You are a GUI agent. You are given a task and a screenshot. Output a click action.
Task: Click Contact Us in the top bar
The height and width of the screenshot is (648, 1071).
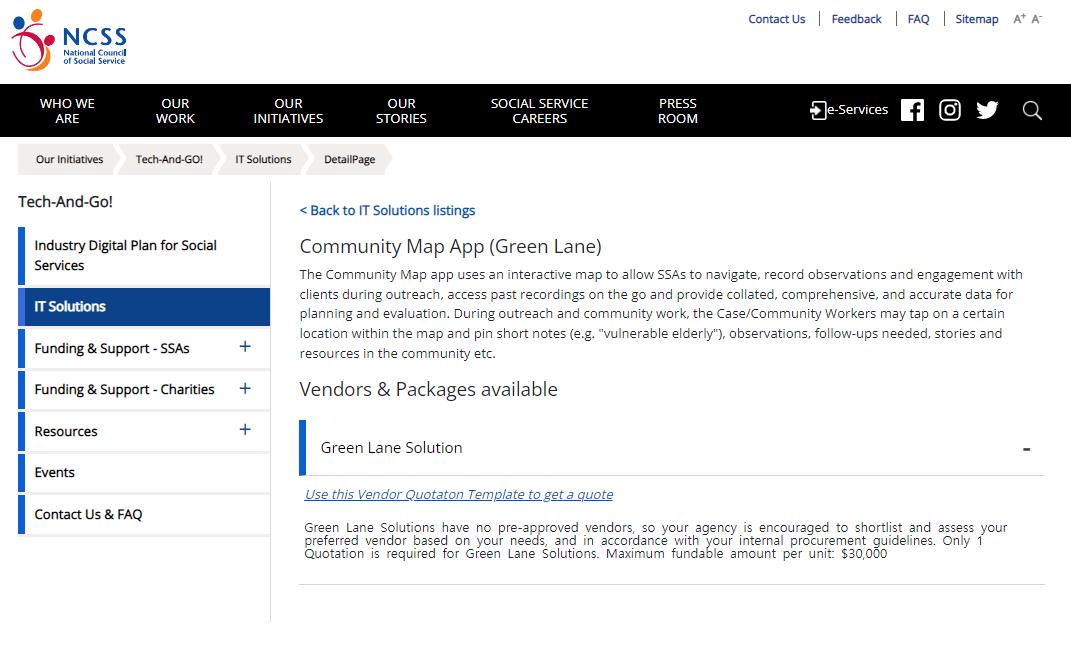(777, 19)
